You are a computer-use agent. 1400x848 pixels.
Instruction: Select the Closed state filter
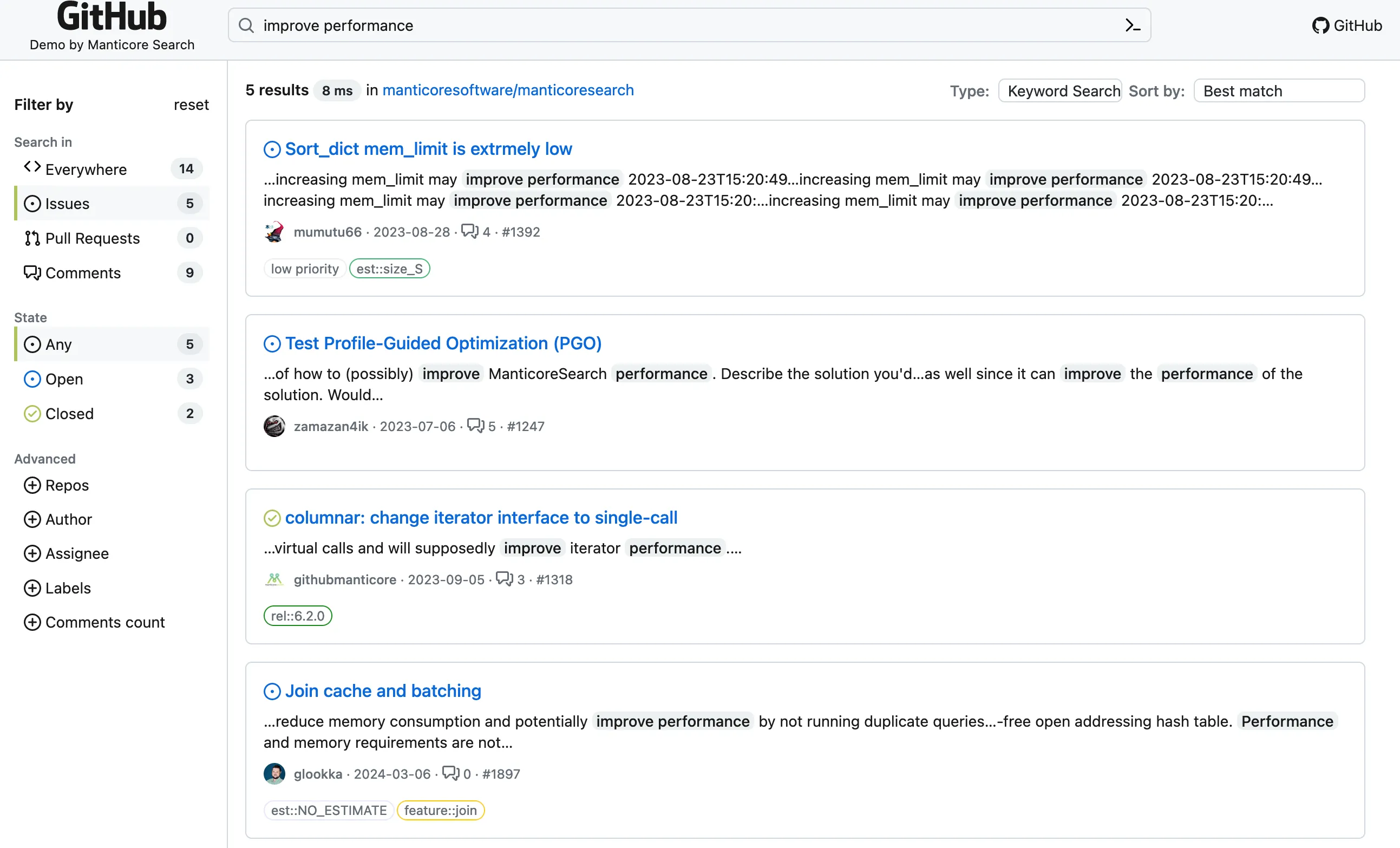[69, 414]
